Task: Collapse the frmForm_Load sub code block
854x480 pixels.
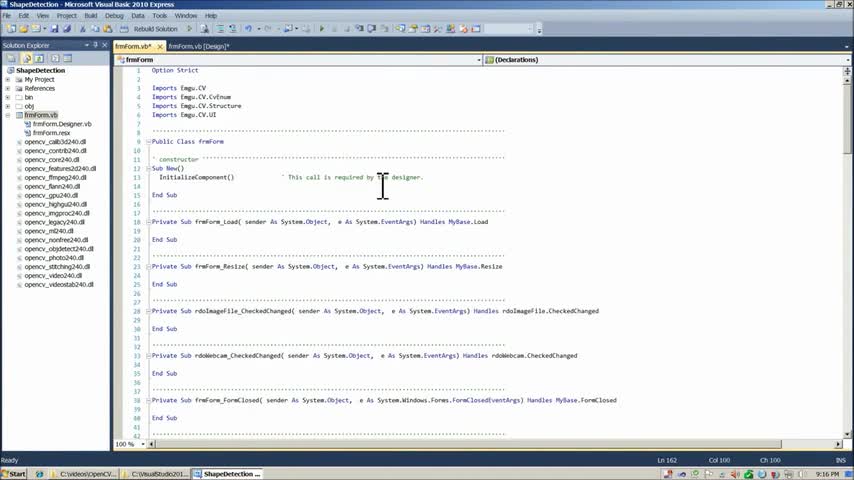Action: coord(148,222)
